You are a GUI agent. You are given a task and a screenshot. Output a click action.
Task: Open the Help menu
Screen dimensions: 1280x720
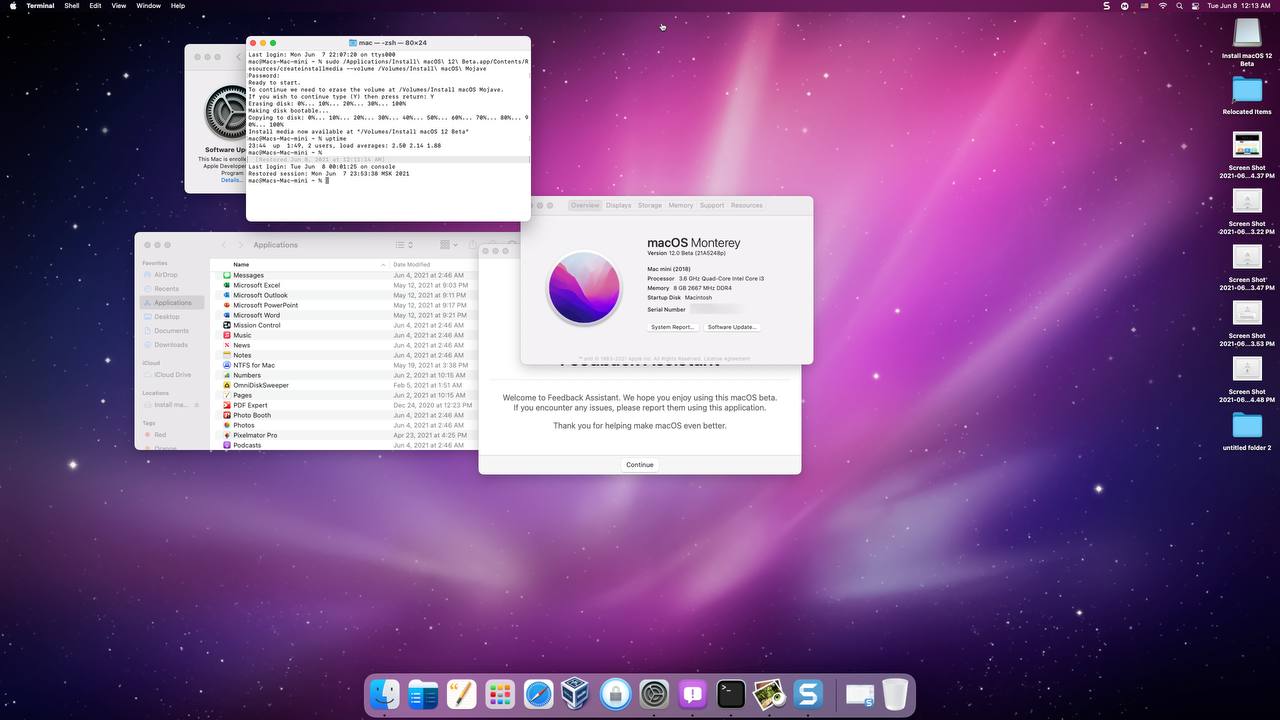pyautogui.click(x=178, y=6)
